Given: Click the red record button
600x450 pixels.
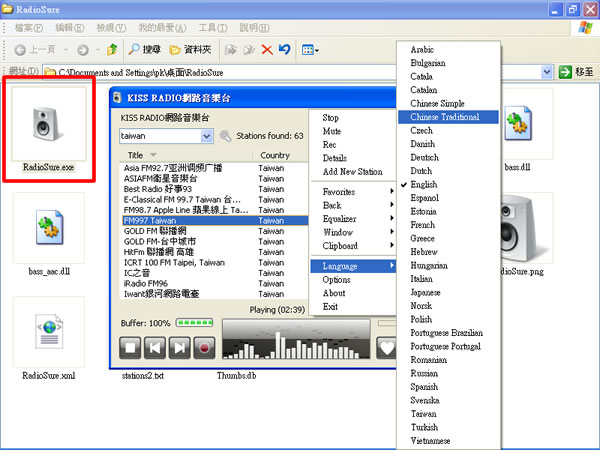Looking at the screenshot, I should [204, 347].
